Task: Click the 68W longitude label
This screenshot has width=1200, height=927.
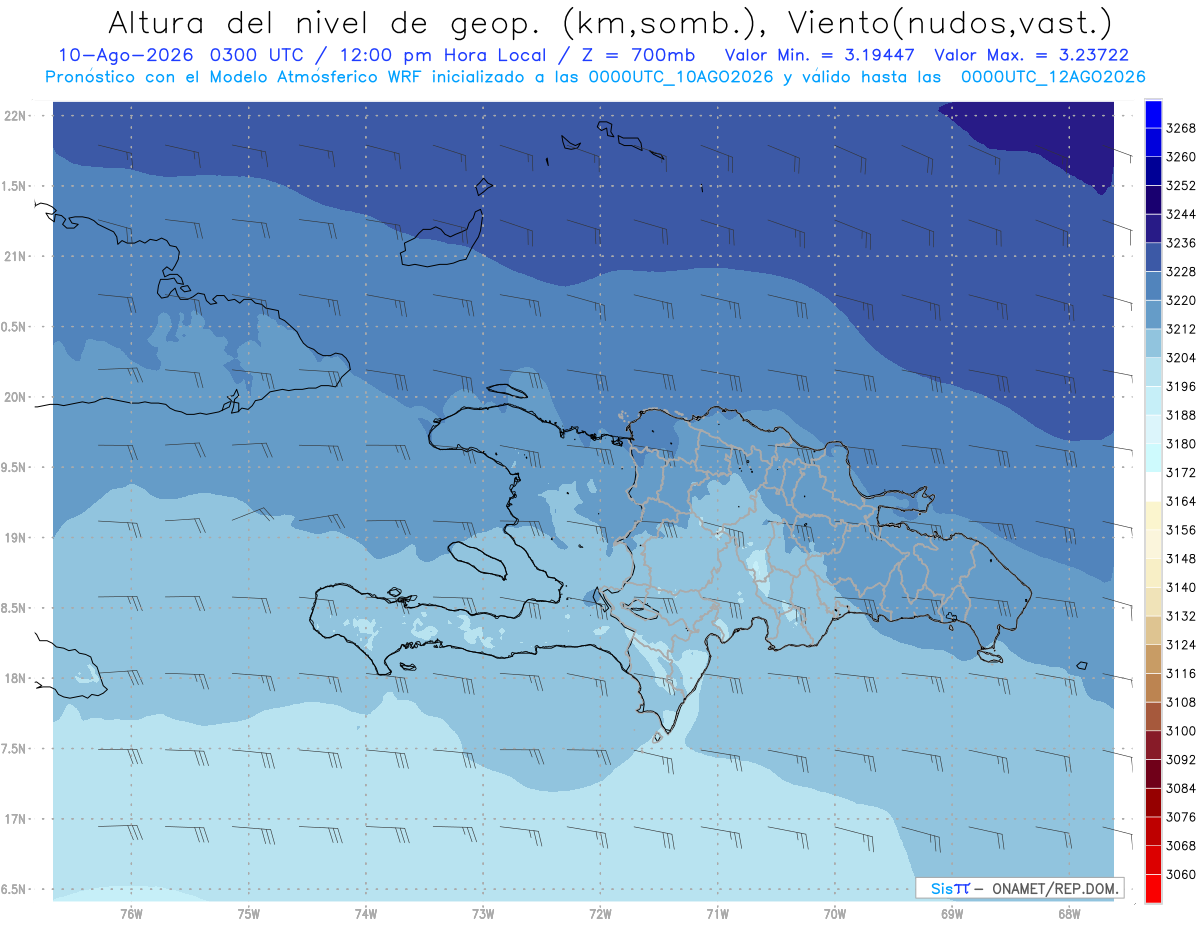Action: pyautogui.click(x=1069, y=914)
